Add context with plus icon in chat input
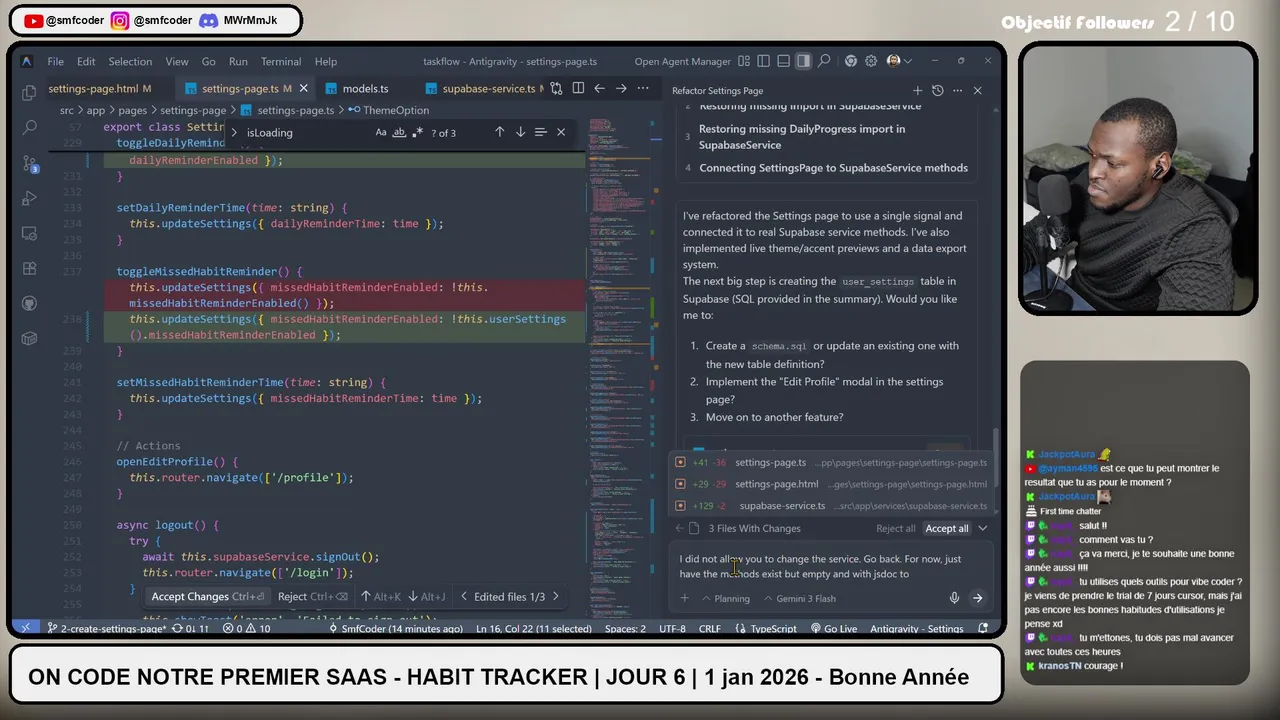The width and height of the screenshot is (1280, 720). [x=684, y=598]
